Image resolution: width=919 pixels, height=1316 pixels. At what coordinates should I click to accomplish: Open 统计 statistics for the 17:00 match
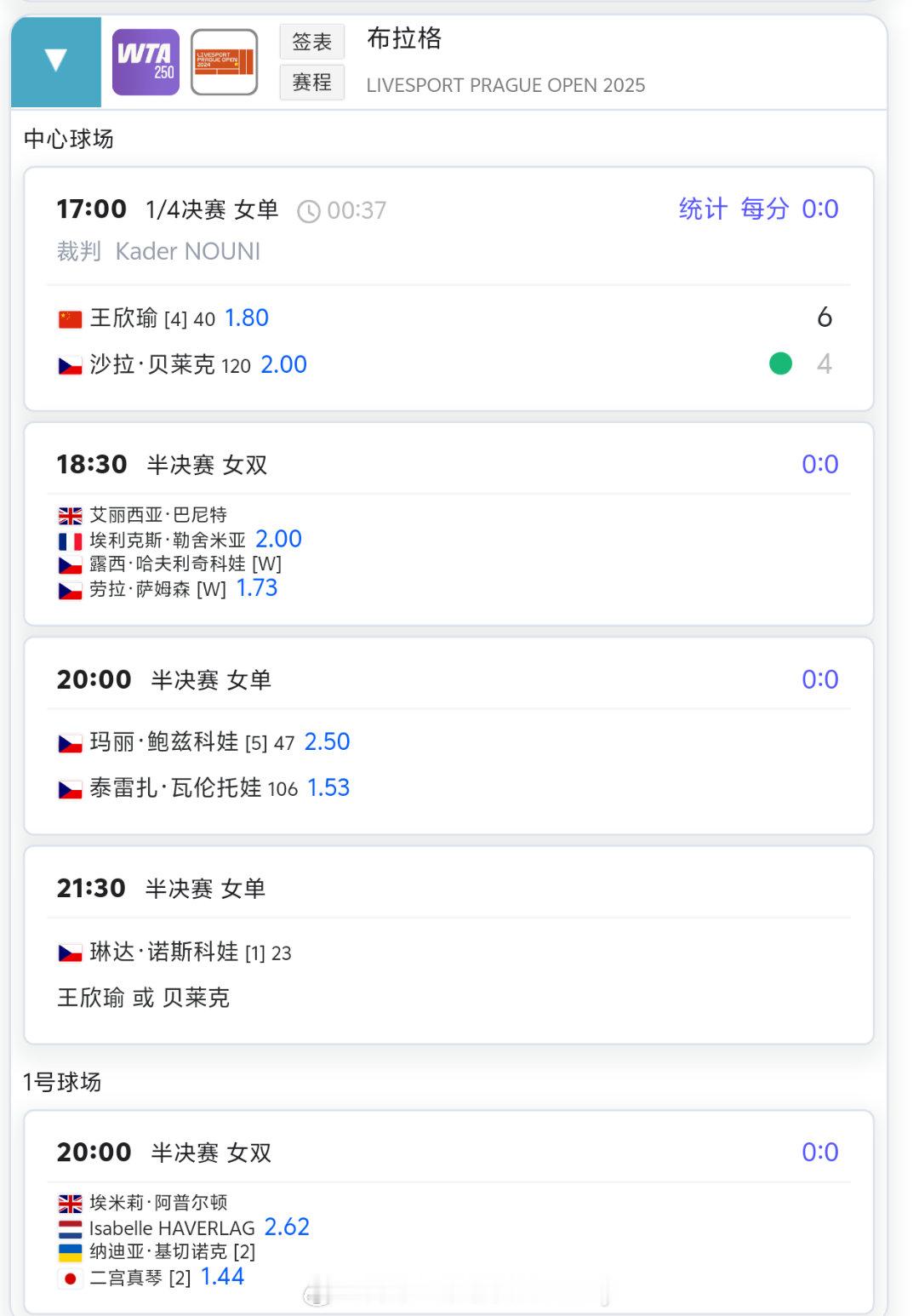pyautogui.click(x=703, y=209)
